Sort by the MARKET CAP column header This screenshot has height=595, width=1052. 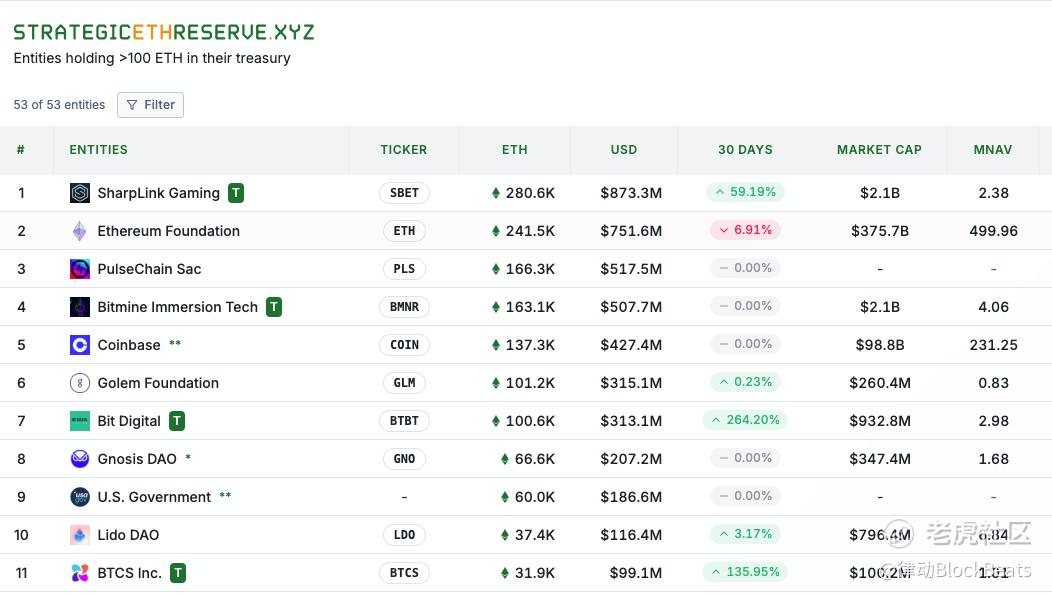click(x=879, y=150)
